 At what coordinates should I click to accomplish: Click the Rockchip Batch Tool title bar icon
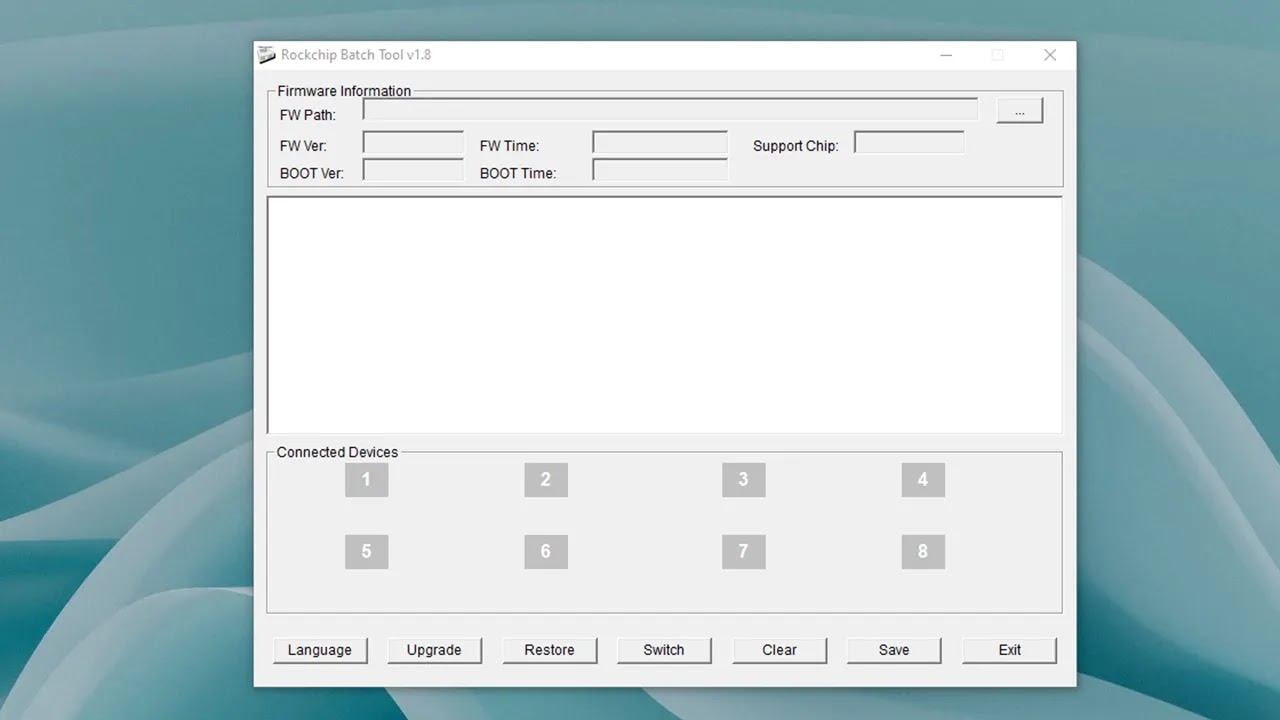click(x=266, y=55)
